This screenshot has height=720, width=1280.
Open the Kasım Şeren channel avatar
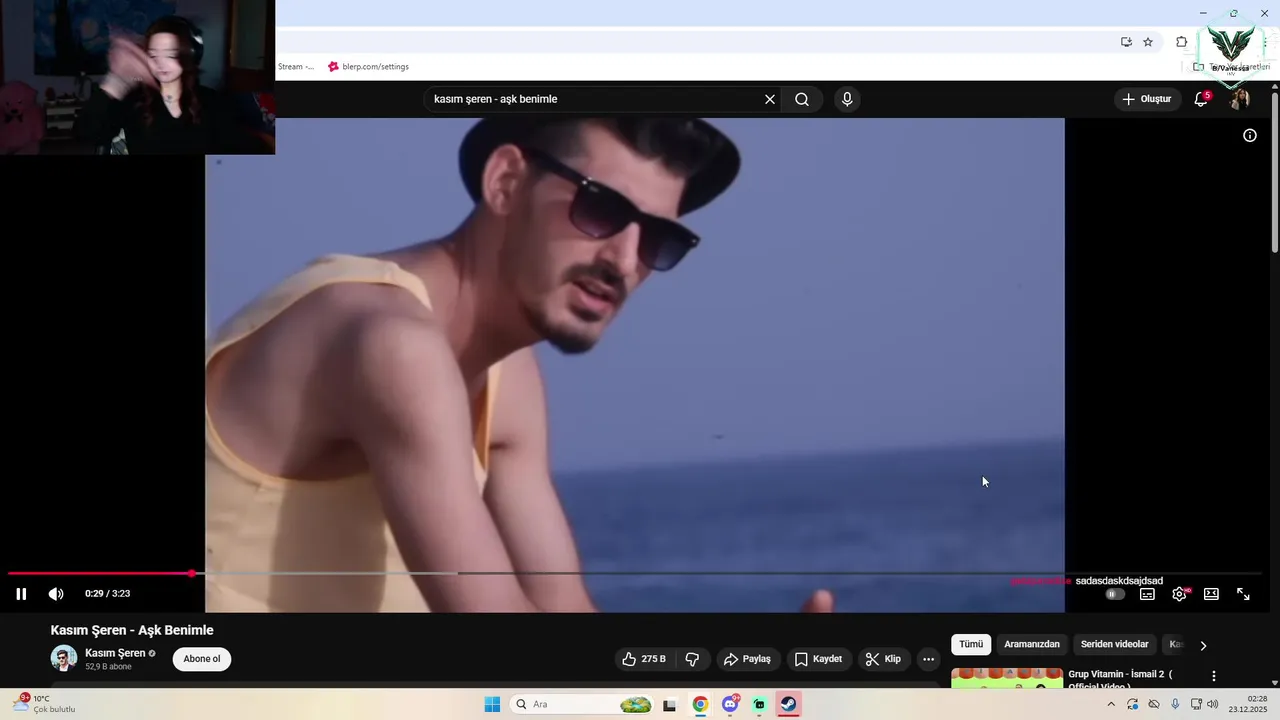point(64,658)
